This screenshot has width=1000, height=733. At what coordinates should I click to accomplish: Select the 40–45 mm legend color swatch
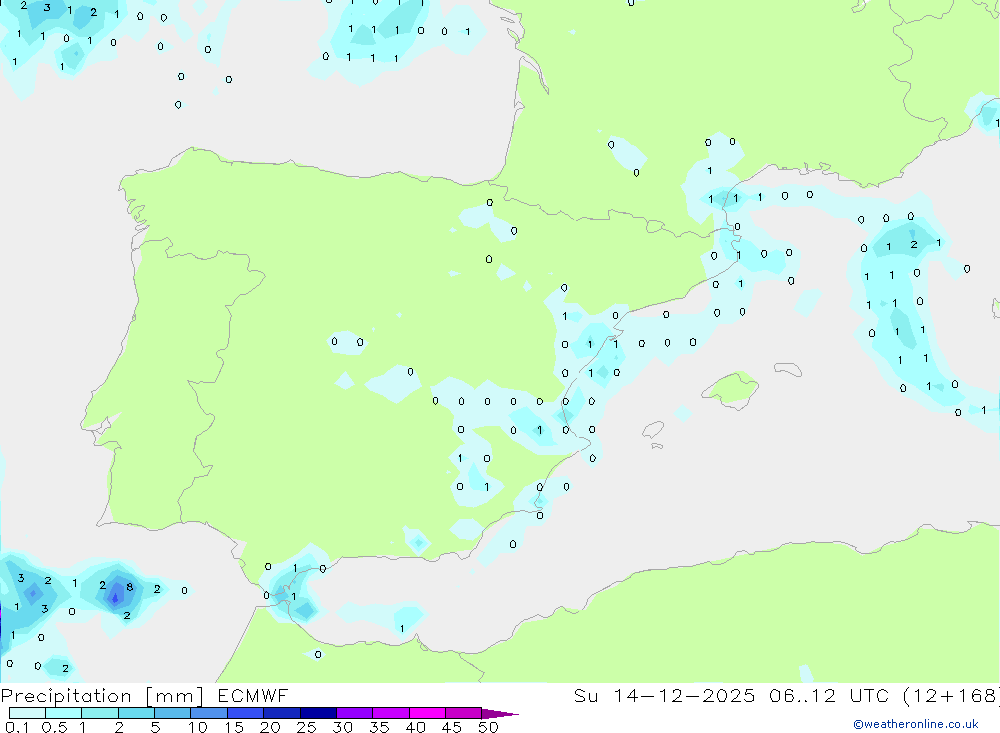point(427,713)
